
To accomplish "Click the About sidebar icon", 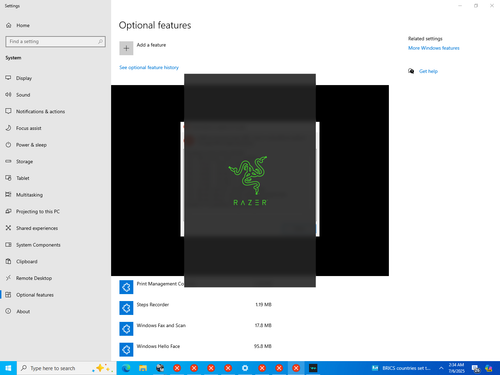I will click(8, 311).
